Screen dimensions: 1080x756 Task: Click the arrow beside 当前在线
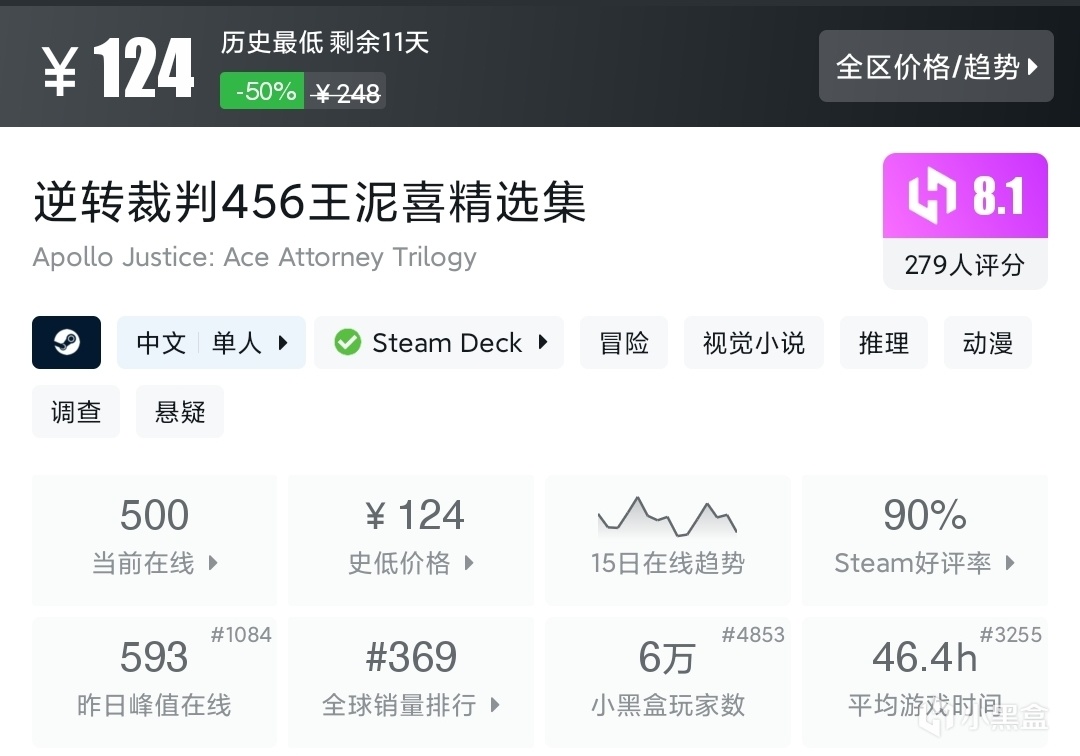coord(213,563)
